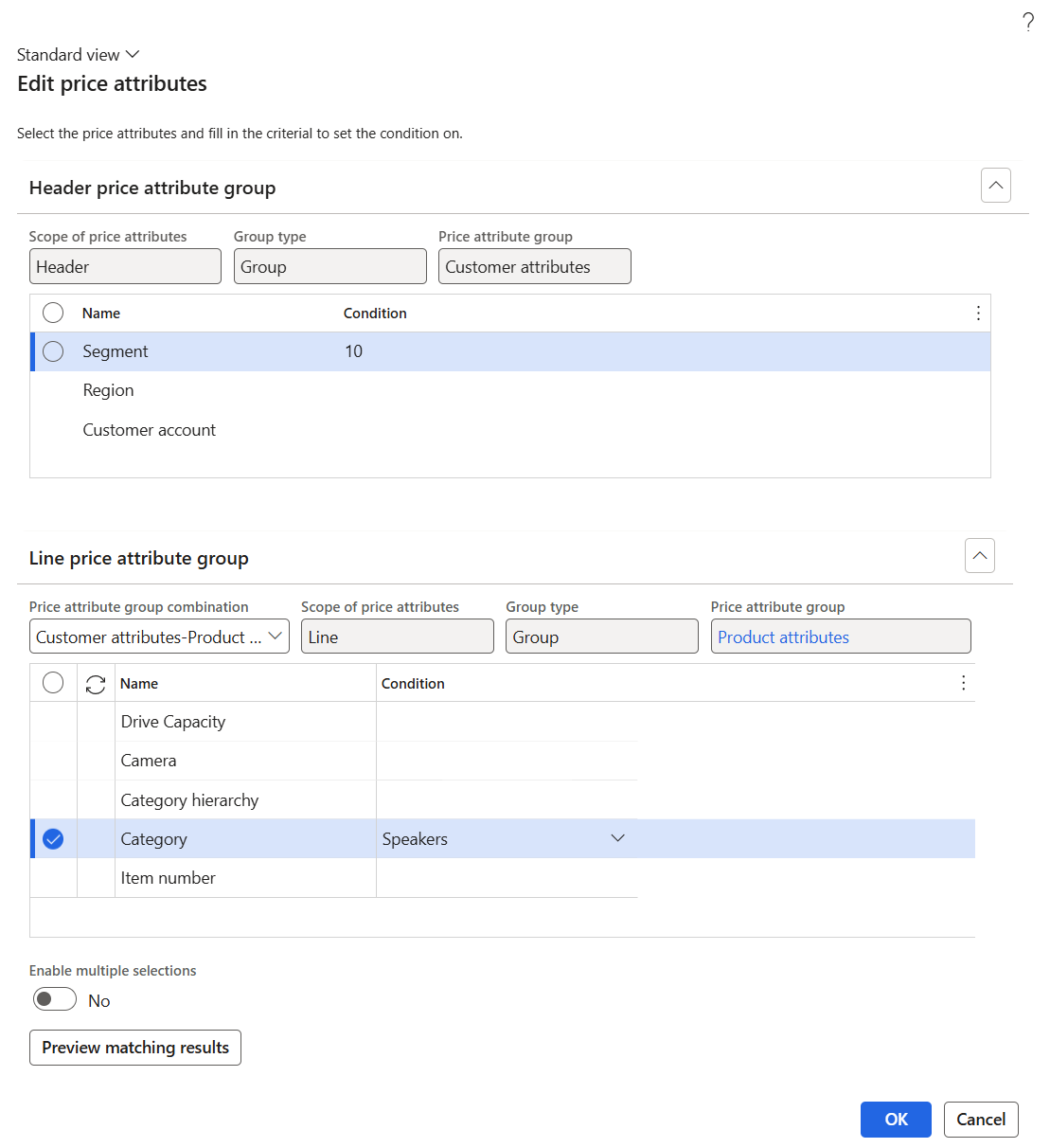
Task: Select the Segment row radio circle
Action: click(x=53, y=351)
